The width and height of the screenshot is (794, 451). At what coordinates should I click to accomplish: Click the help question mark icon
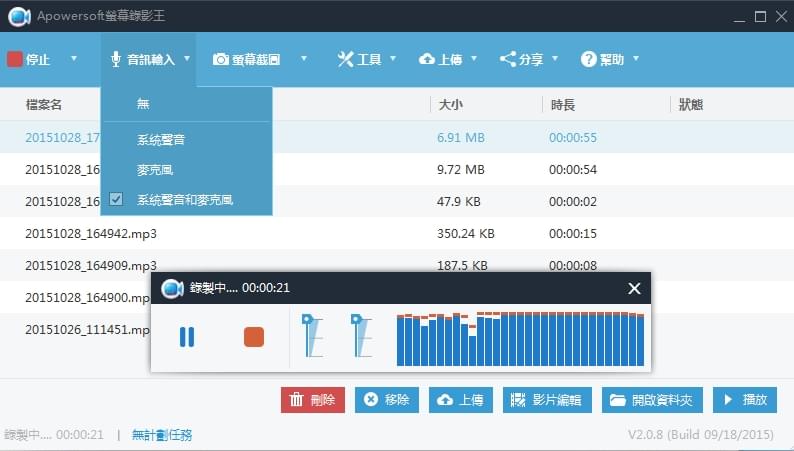click(588, 59)
